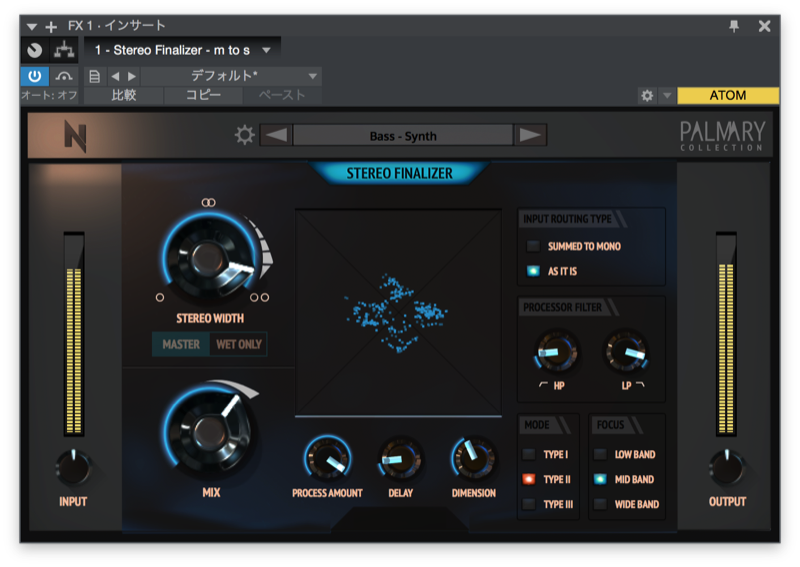
Task: Click the Mix knob
Action: click(210, 431)
